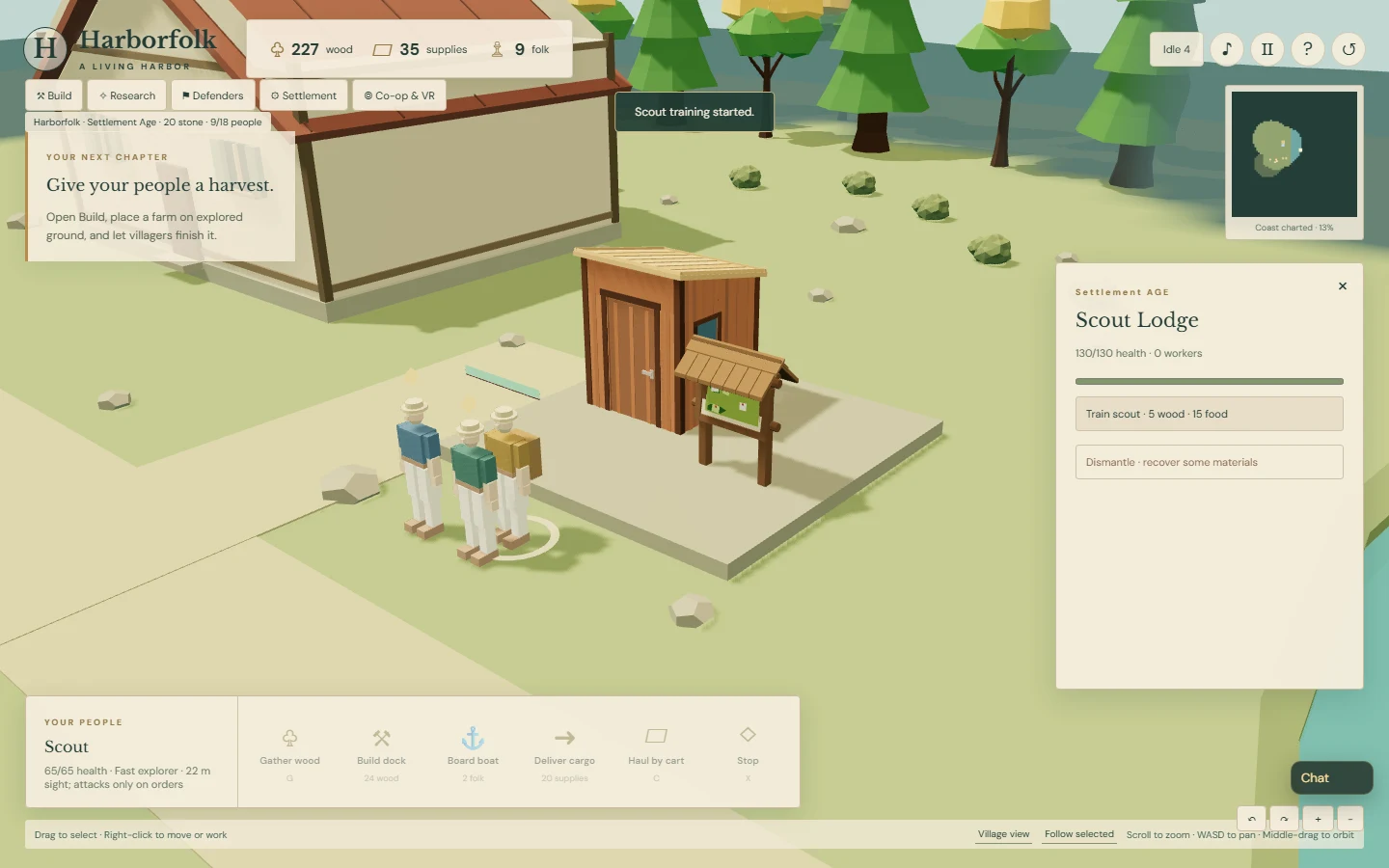Click the restart circular arrow icon
The width and height of the screenshot is (1389, 868).
tap(1348, 49)
